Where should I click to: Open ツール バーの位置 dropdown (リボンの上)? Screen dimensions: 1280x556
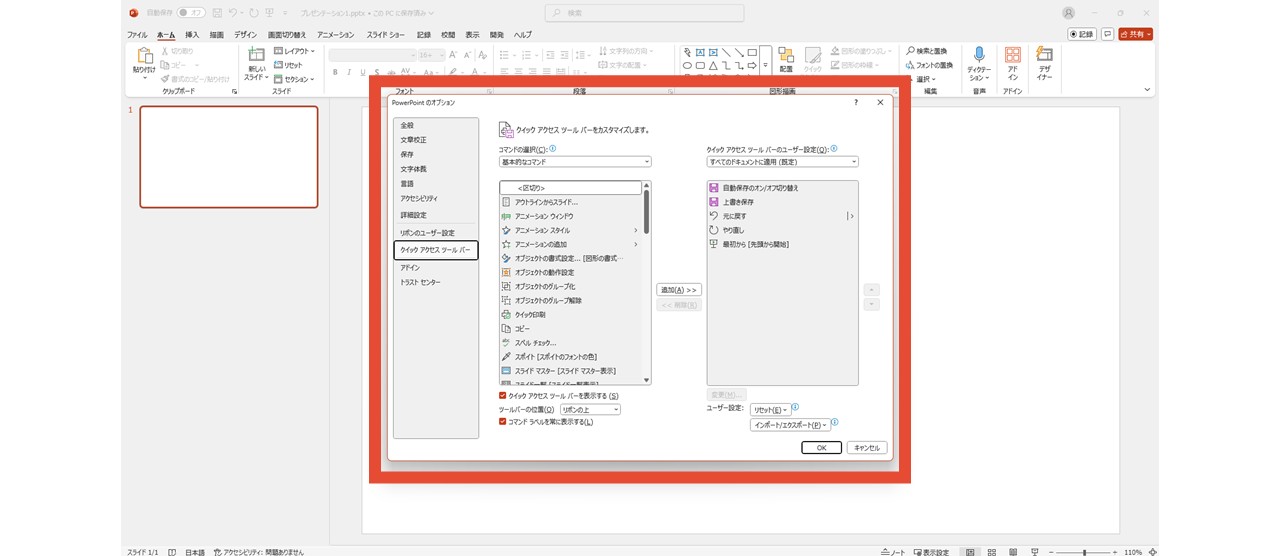(590, 409)
